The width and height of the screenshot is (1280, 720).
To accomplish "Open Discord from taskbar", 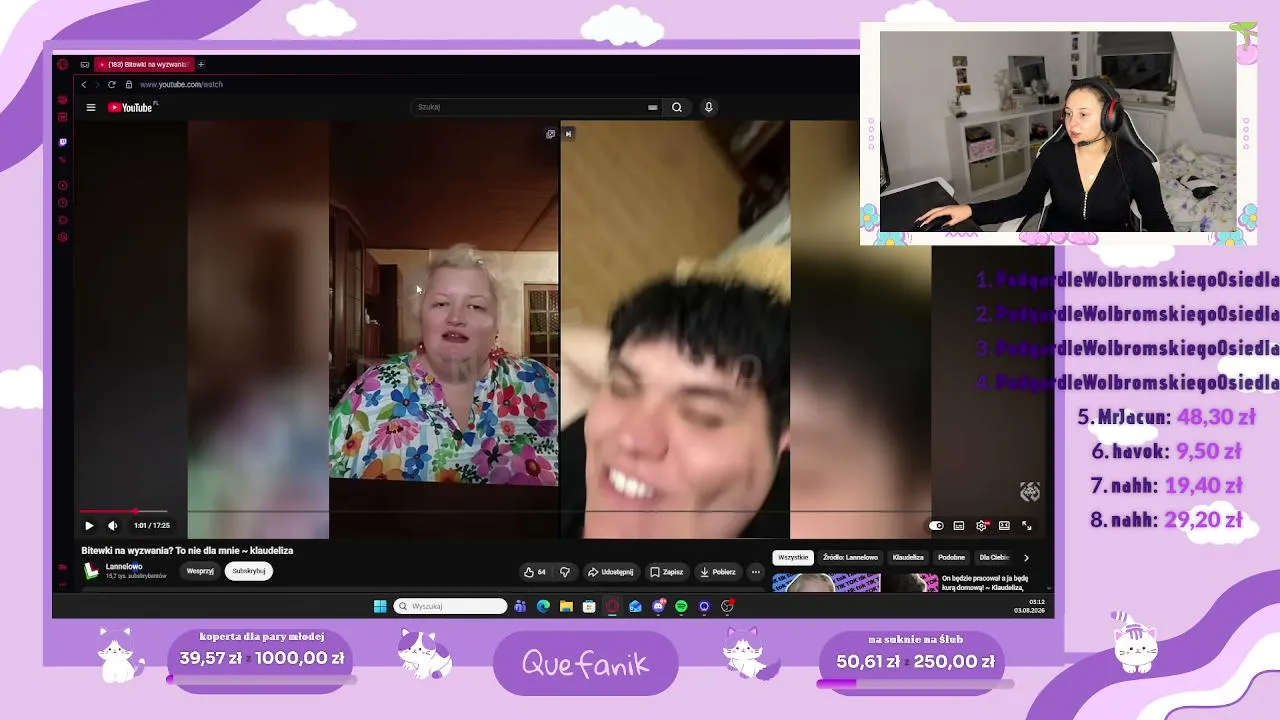I will 658,606.
